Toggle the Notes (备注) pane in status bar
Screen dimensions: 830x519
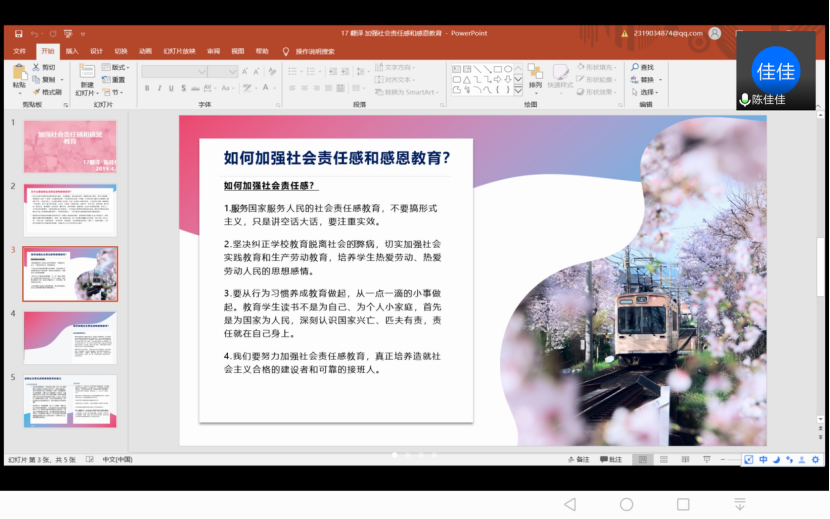(x=578, y=459)
